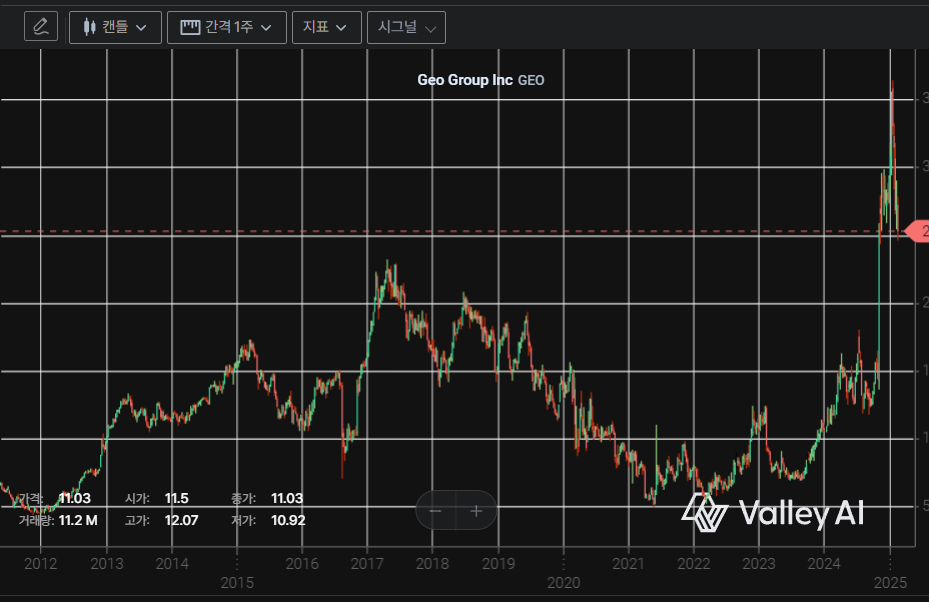
Task: Click the 2012 label on time axis
Action: point(41,564)
